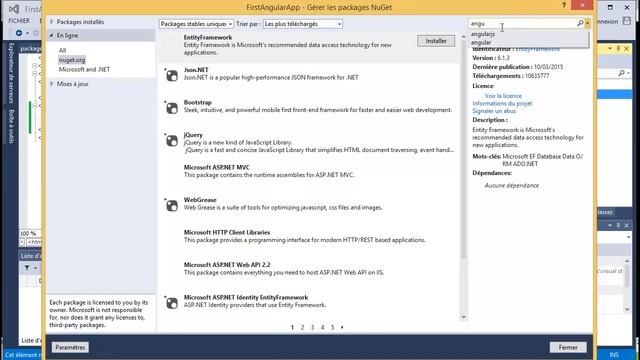The width and height of the screenshot is (640, 360).
Task: Click the Json.NET package icon
Action: pos(172,76)
